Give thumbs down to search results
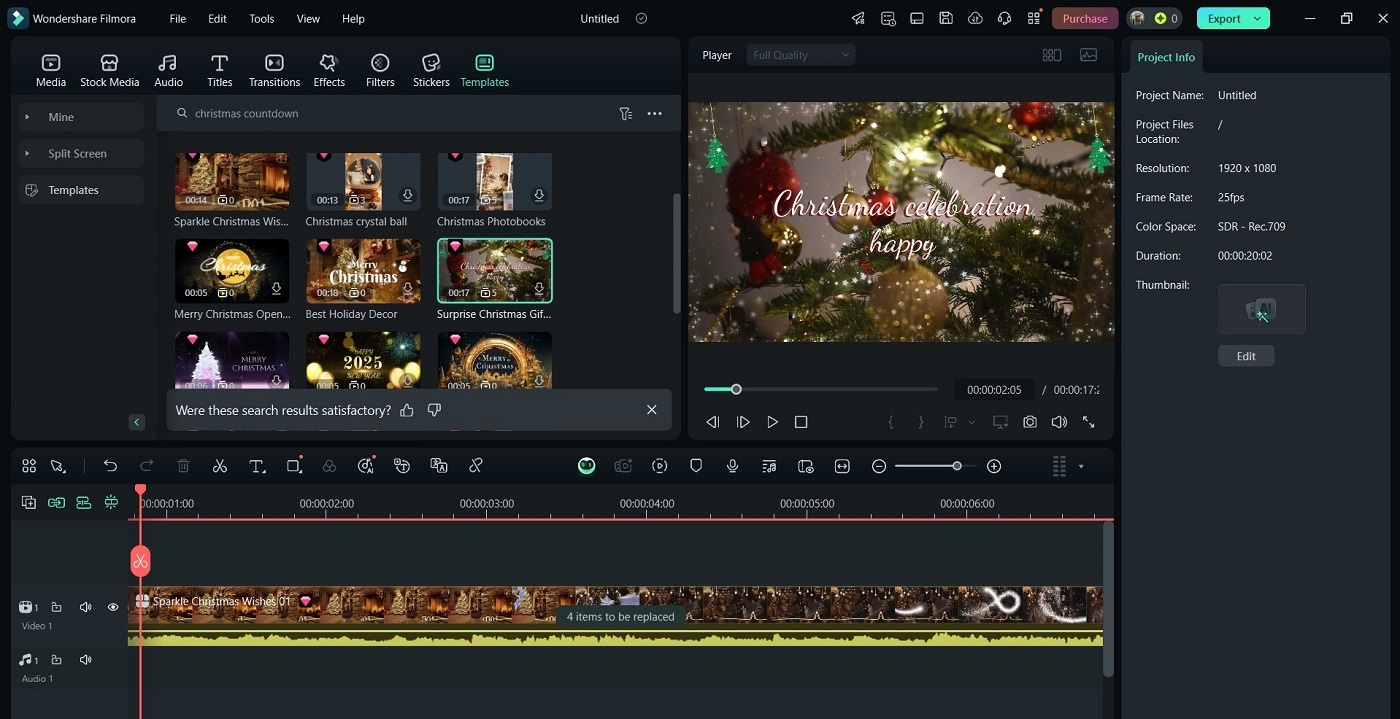 point(434,410)
